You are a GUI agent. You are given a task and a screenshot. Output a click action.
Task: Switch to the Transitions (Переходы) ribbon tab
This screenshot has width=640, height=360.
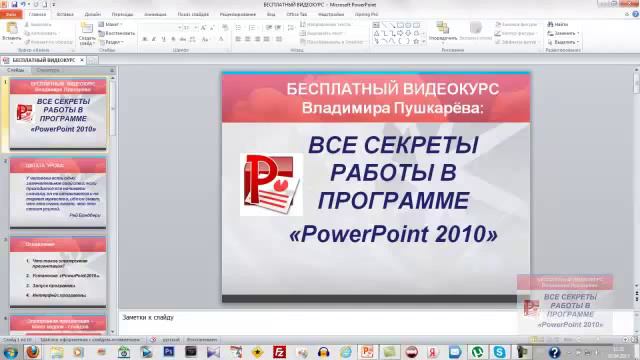(x=122, y=14)
